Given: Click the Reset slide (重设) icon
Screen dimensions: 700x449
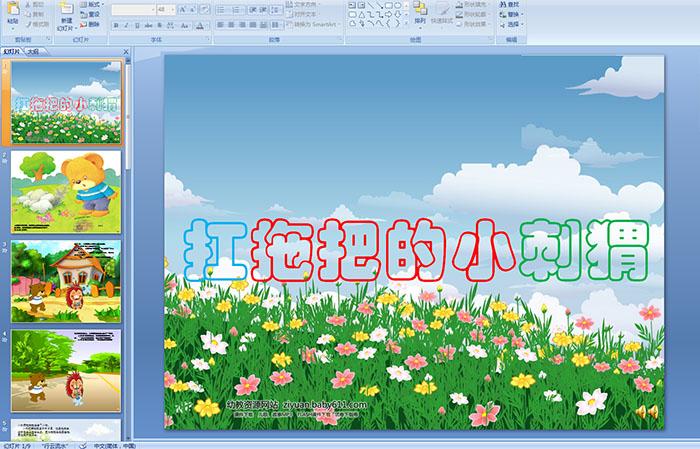Looking at the screenshot, I should coord(91,15).
